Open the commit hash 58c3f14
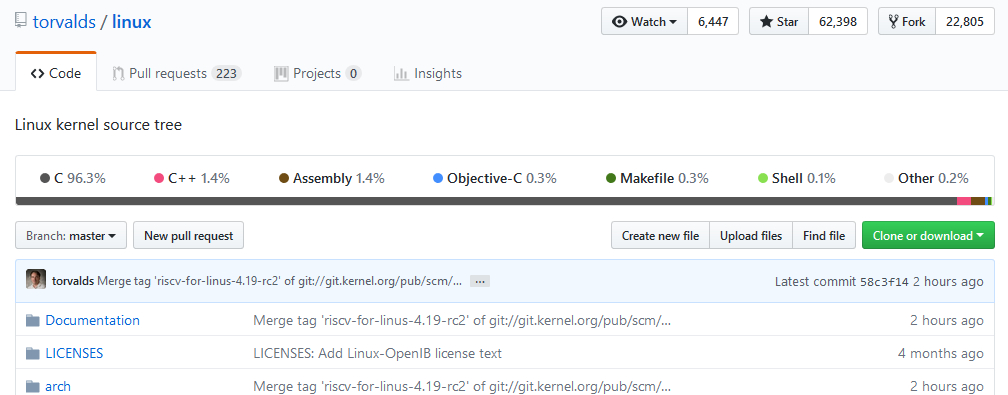The image size is (1008, 395). point(884,282)
